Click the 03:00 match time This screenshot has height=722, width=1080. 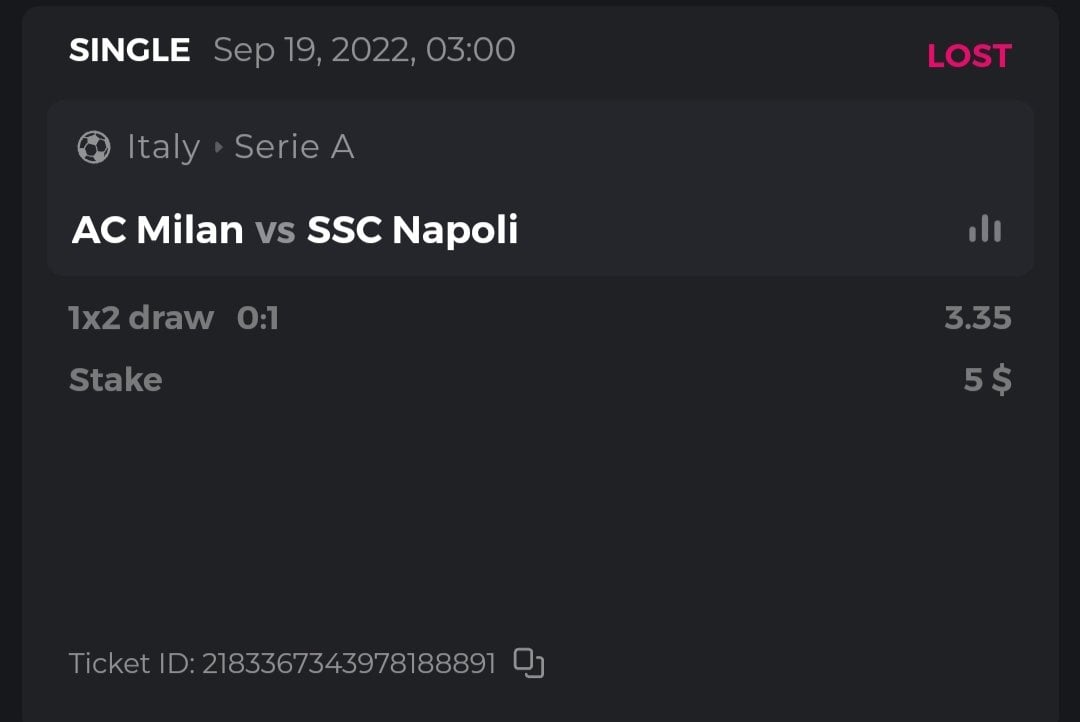[471, 50]
